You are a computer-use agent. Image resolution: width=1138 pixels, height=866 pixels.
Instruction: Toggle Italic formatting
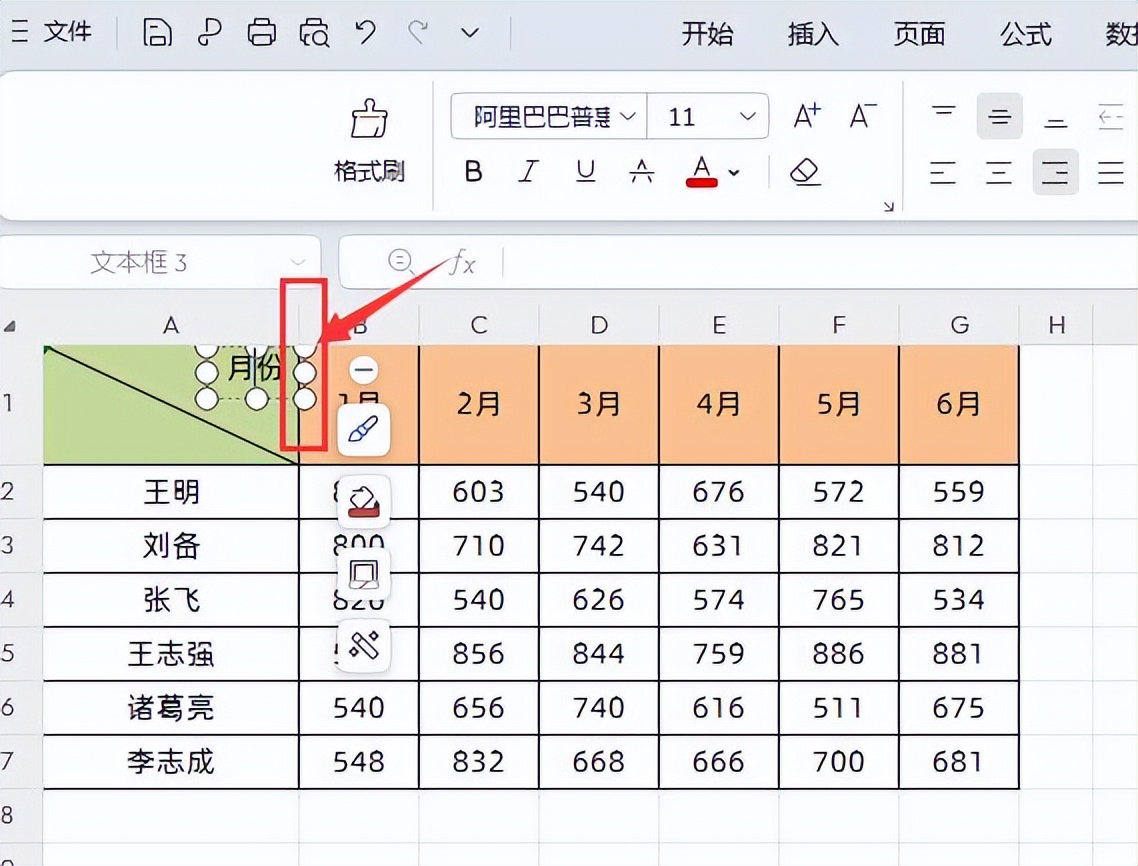pyautogui.click(x=529, y=172)
